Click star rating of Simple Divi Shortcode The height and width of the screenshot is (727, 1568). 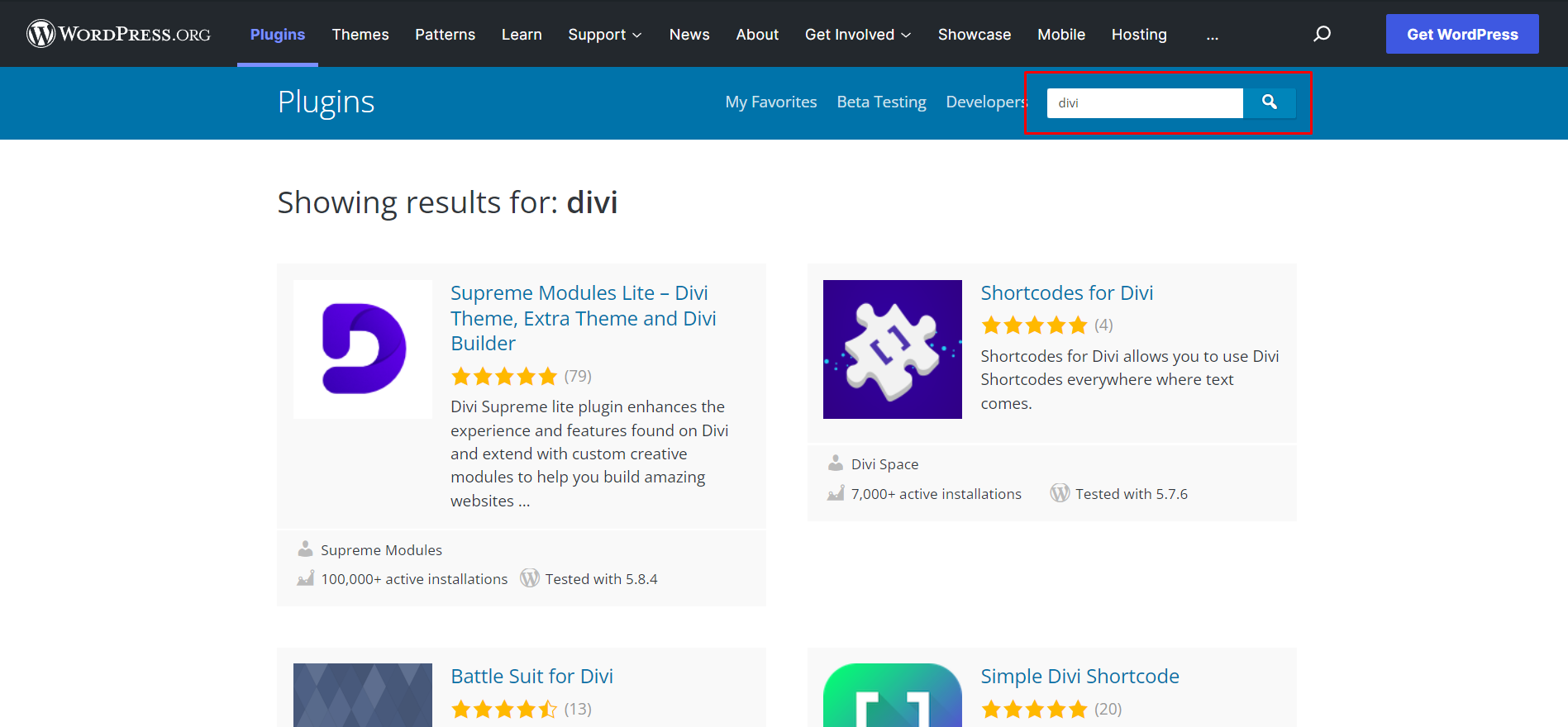(1034, 709)
